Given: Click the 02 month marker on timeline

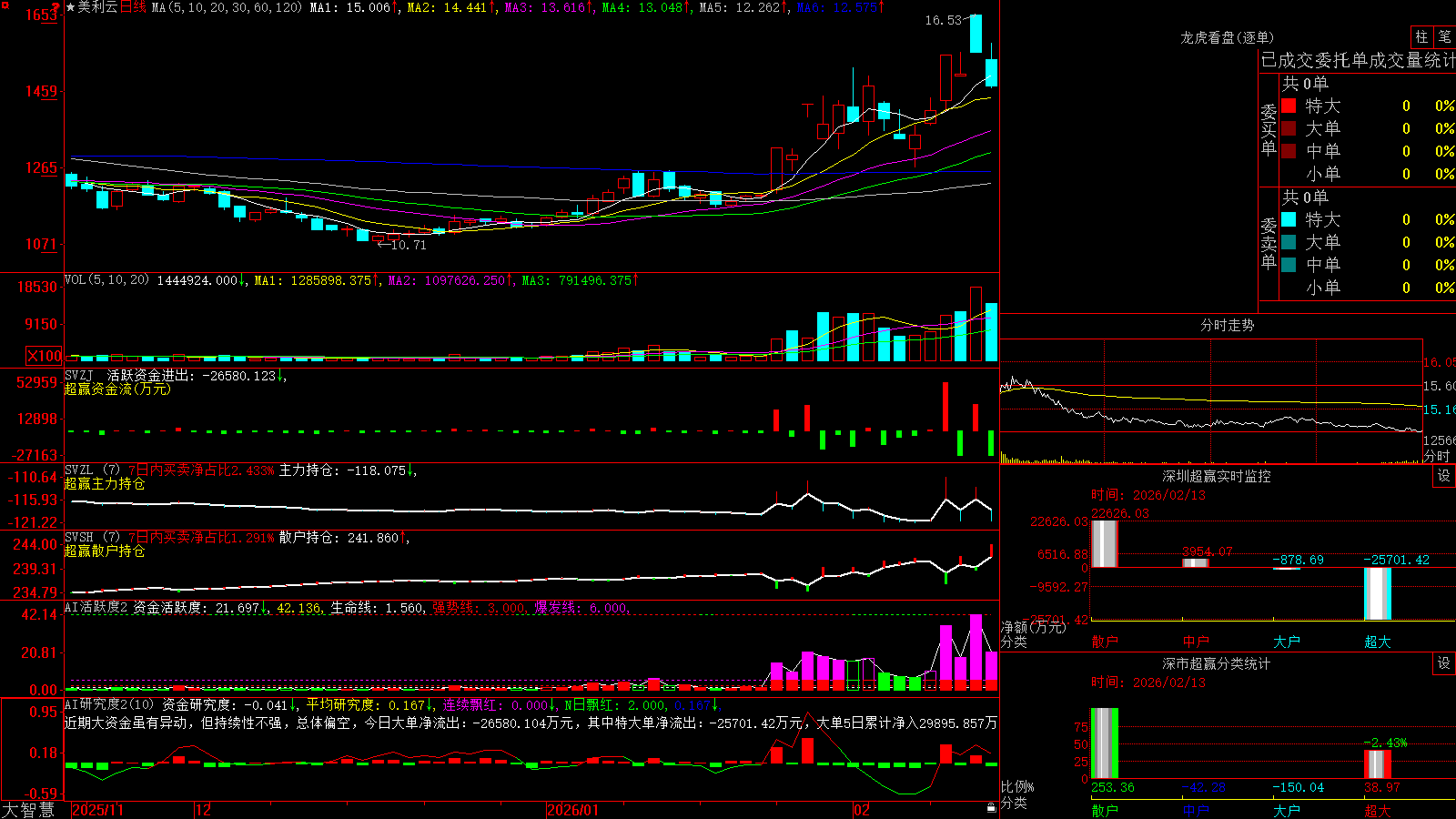Looking at the screenshot, I should click(x=862, y=810).
